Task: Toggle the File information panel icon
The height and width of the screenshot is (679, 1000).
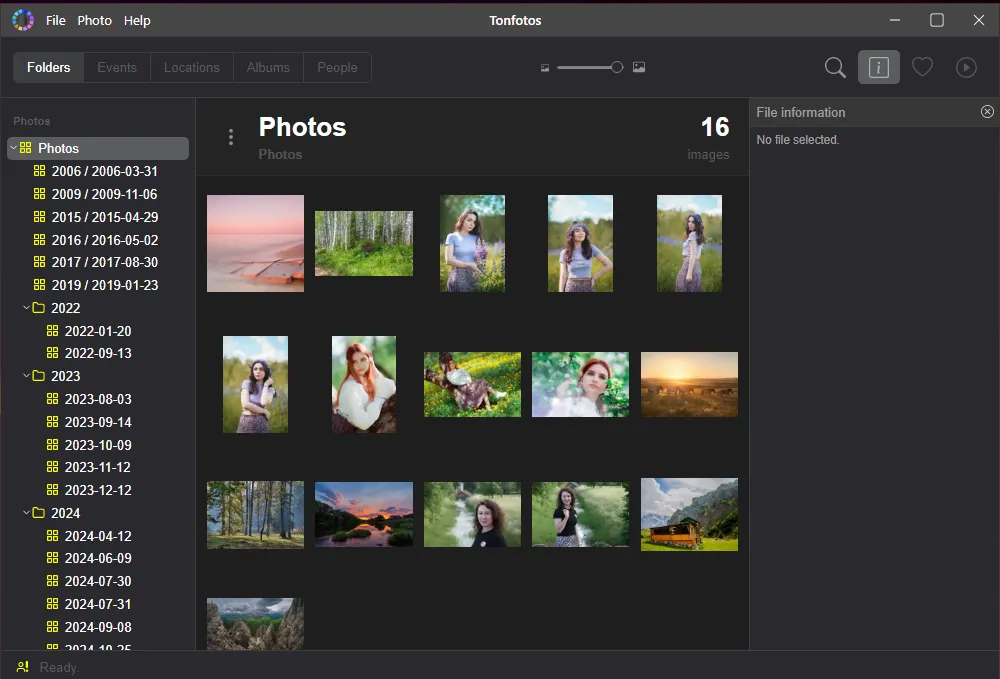Action: click(x=879, y=67)
